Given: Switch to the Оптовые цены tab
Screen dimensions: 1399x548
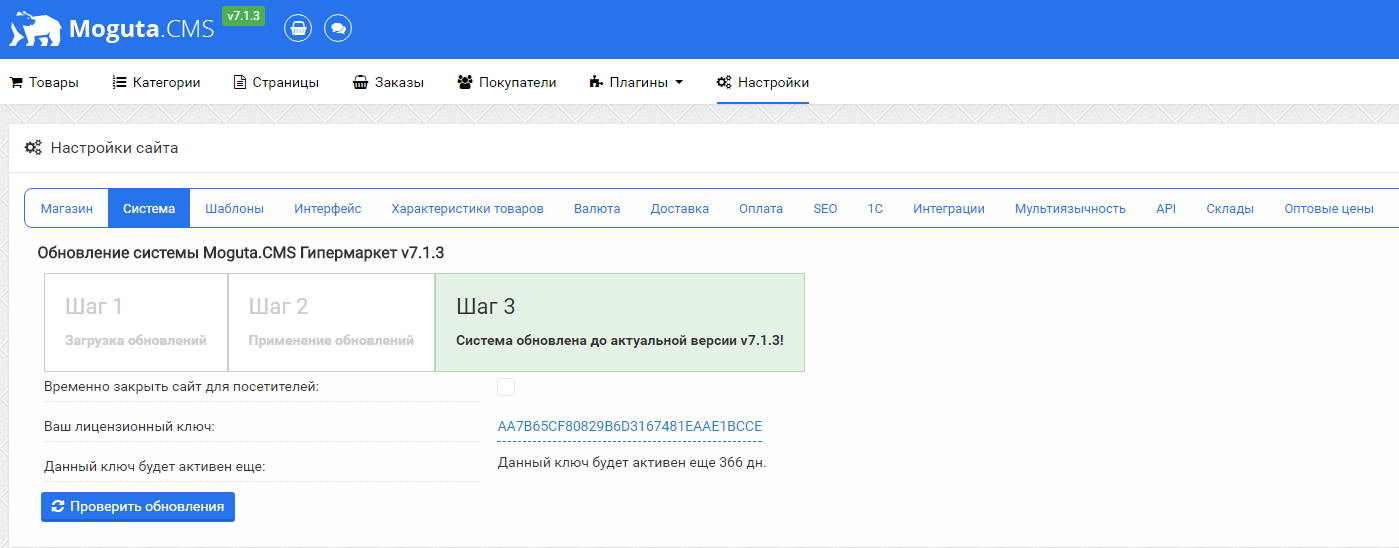Looking at the screenshot, I should pyautogui.click(x=1329, y=208).
